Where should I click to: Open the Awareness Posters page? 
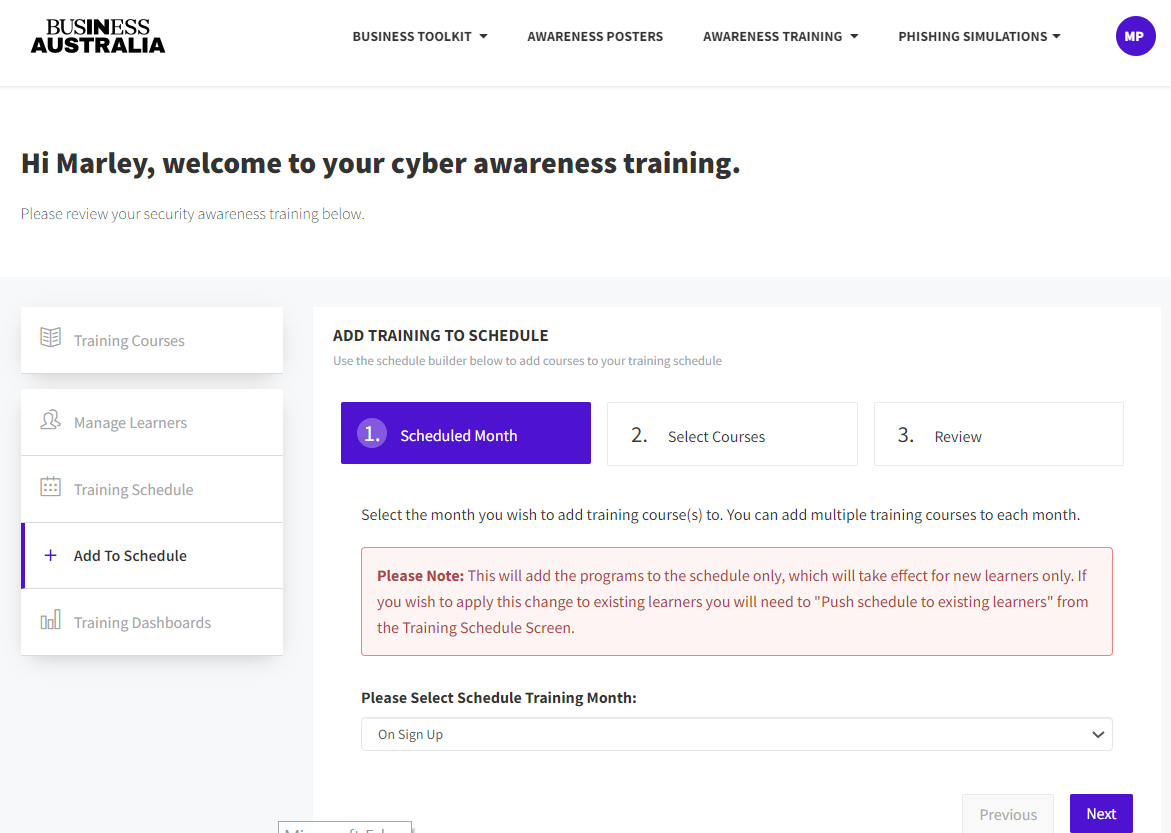(595, 36)
